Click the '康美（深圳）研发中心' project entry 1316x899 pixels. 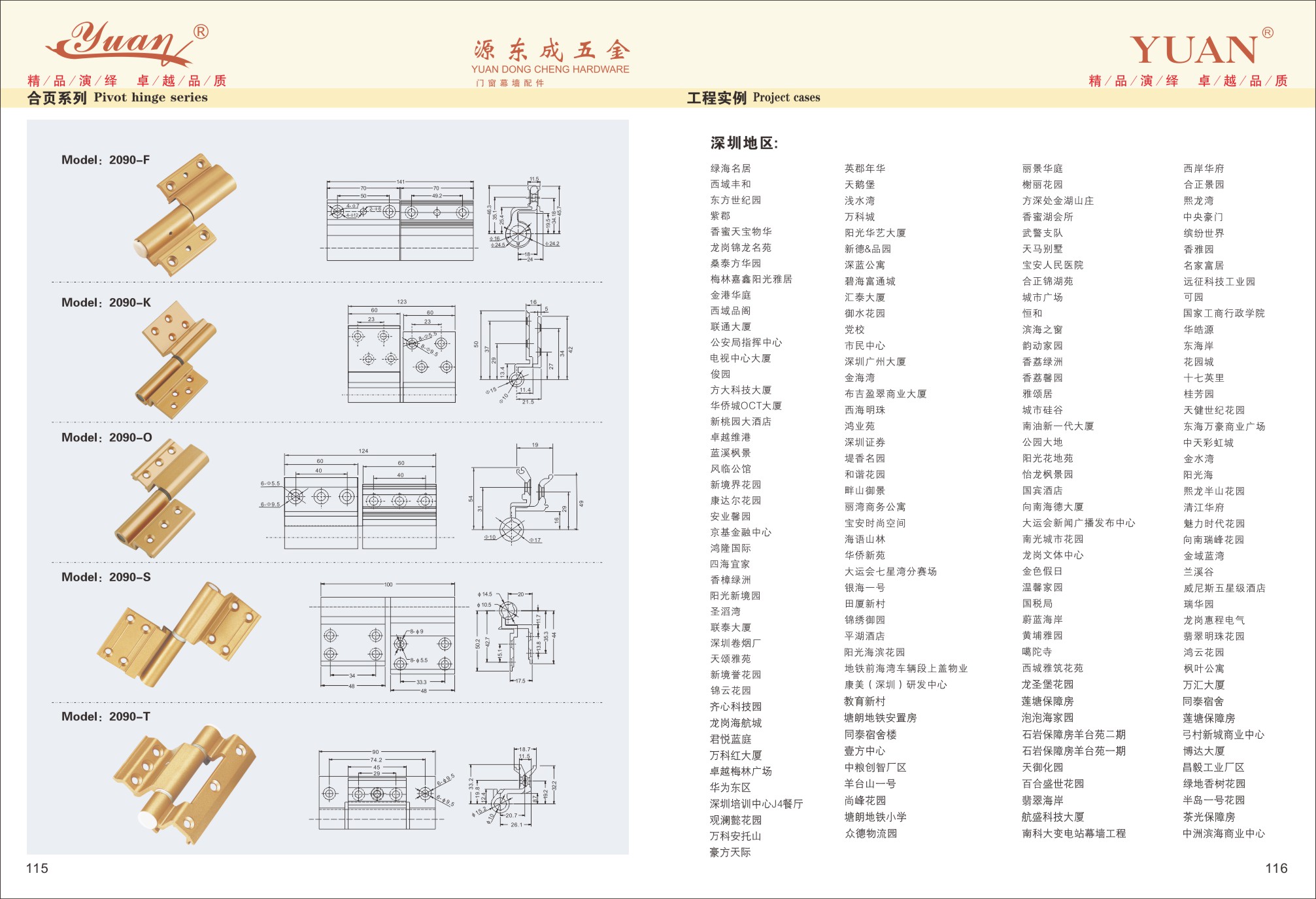coord(896,685)
